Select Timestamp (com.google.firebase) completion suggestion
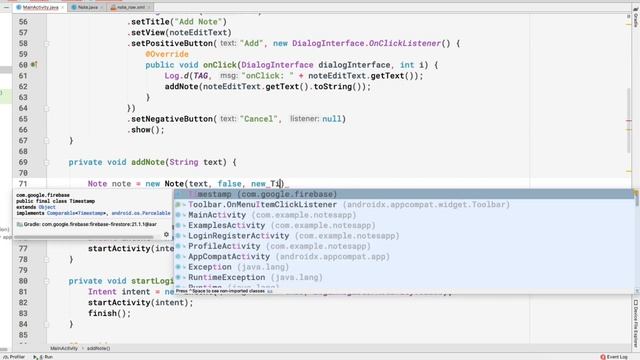640x360 pixels. coord(404,194)
